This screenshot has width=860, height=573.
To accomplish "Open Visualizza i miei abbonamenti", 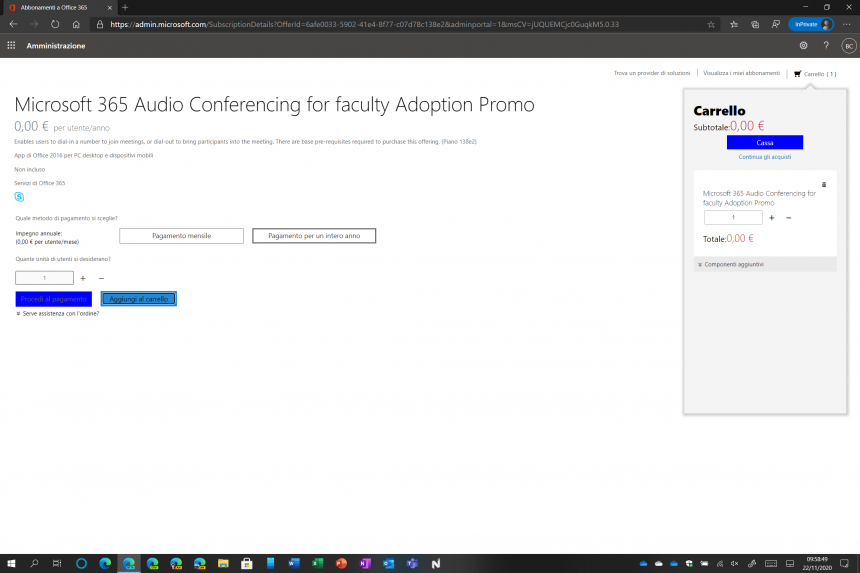I will tap(742, 73).
